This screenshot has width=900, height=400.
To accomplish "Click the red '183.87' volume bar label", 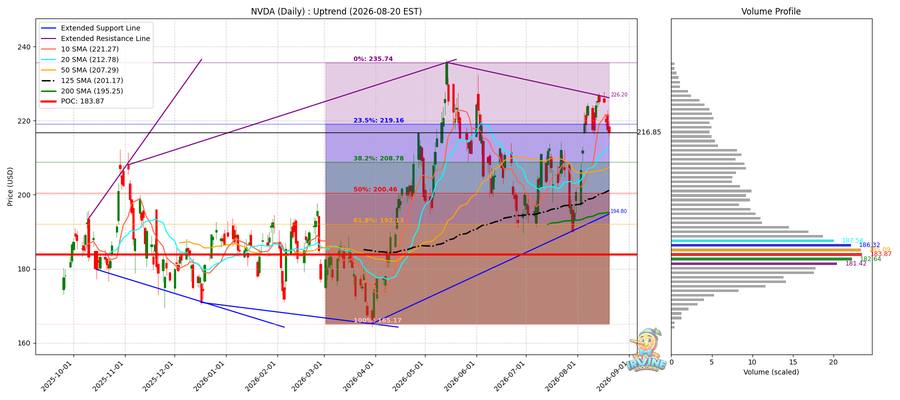I will tap(879, 254).
